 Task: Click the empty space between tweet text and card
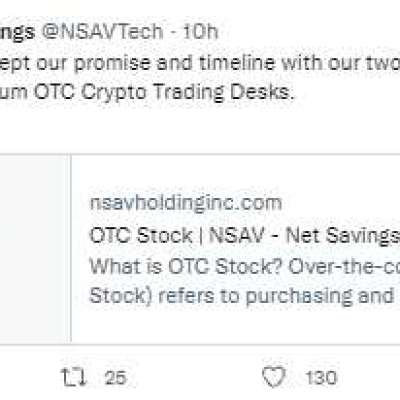(200, 128)
